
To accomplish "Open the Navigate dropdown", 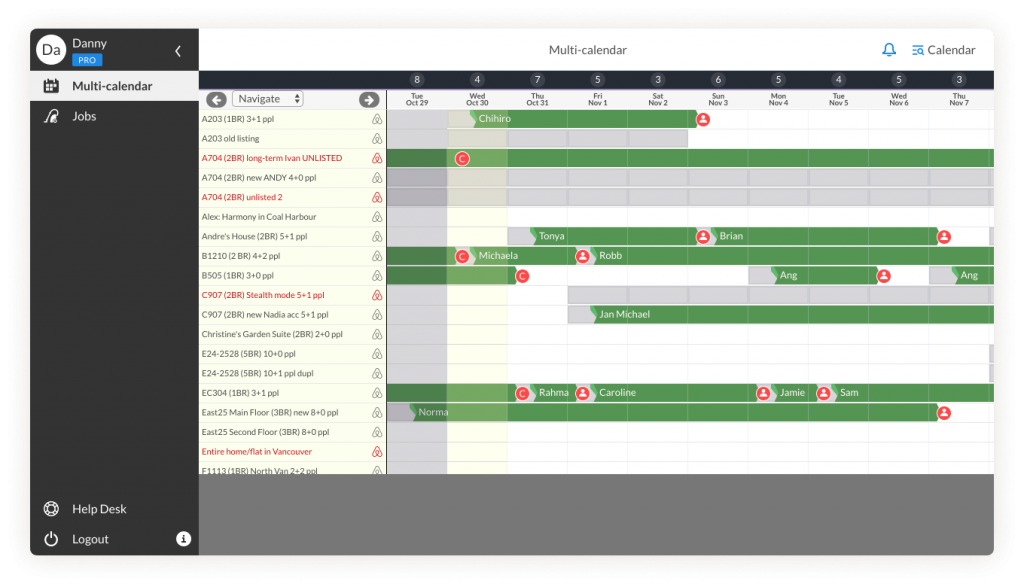I will (268, 99).
